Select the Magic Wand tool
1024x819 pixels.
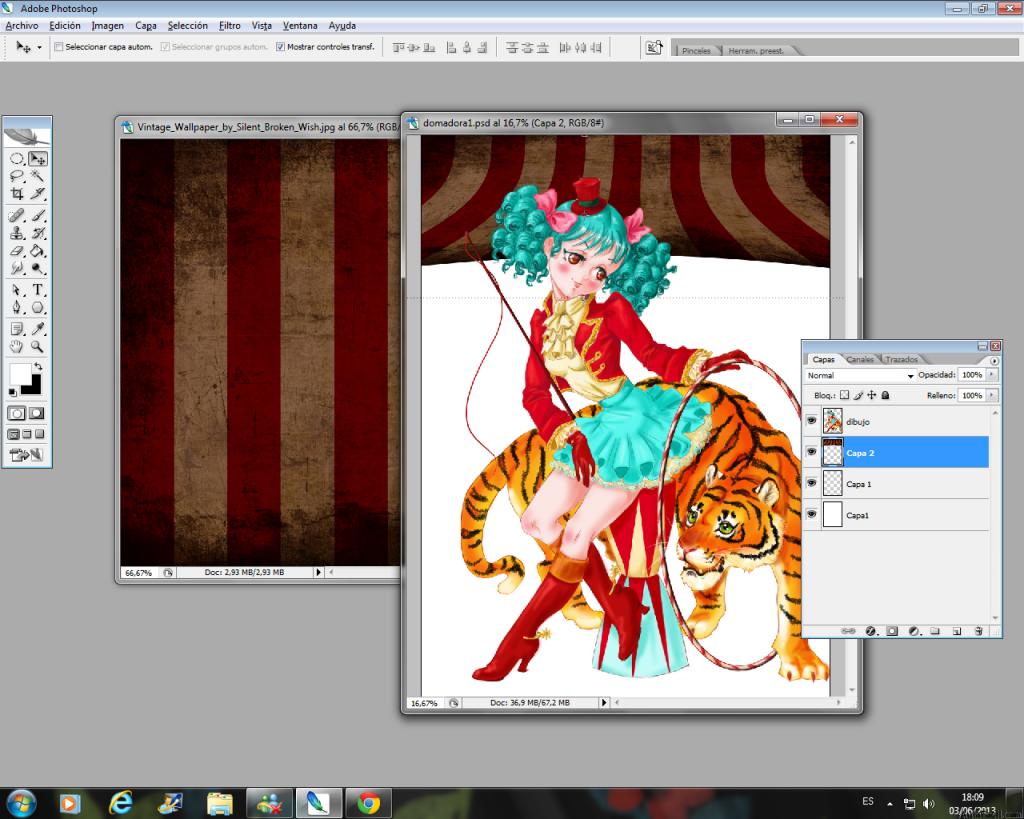click(x=38, y=176)
